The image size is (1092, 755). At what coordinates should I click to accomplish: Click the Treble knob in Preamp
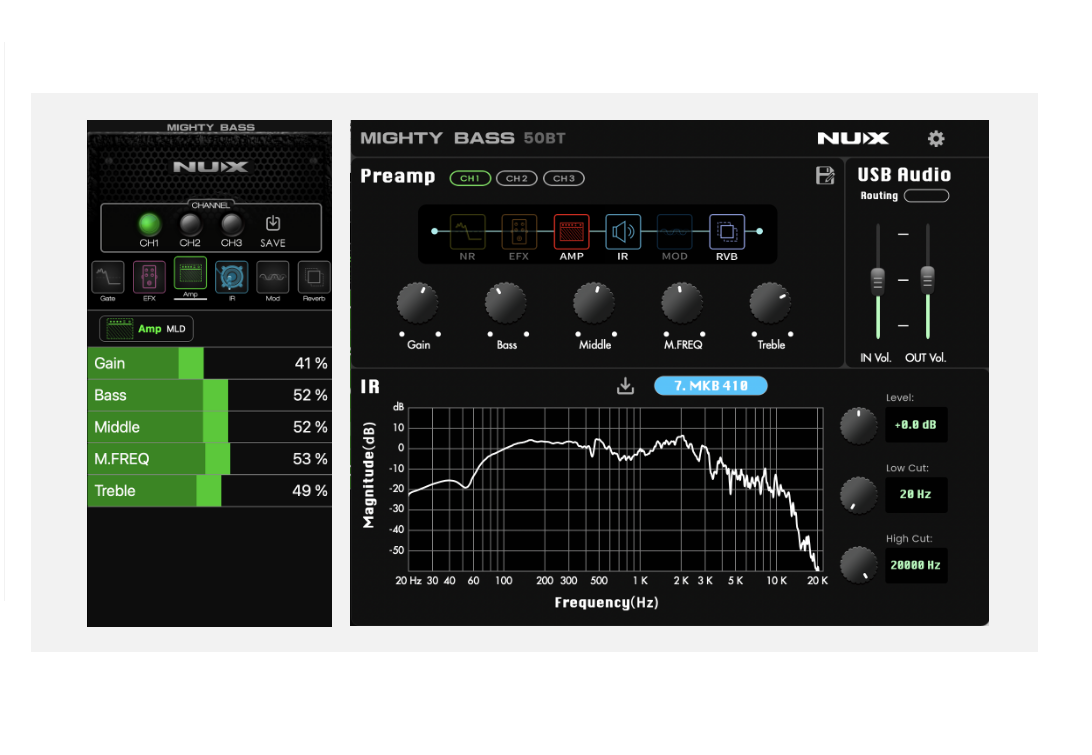[770, 303]
